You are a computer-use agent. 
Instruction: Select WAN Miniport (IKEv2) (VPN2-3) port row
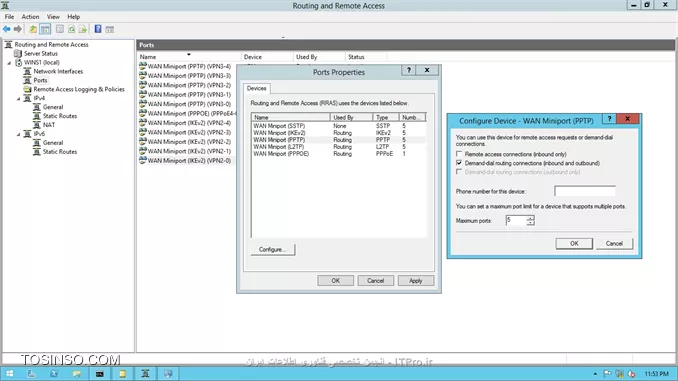pos(189,132)
